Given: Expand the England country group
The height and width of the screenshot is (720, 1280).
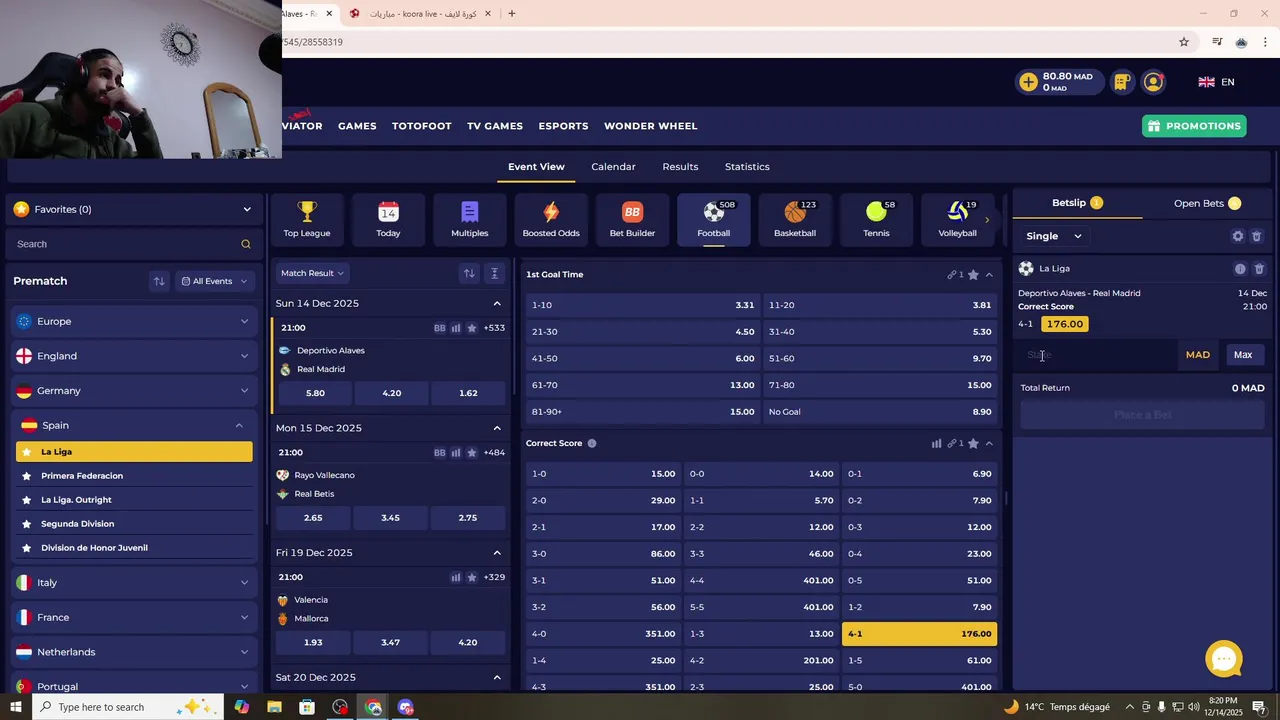Looking at the screenshot, I should point(132,356).
